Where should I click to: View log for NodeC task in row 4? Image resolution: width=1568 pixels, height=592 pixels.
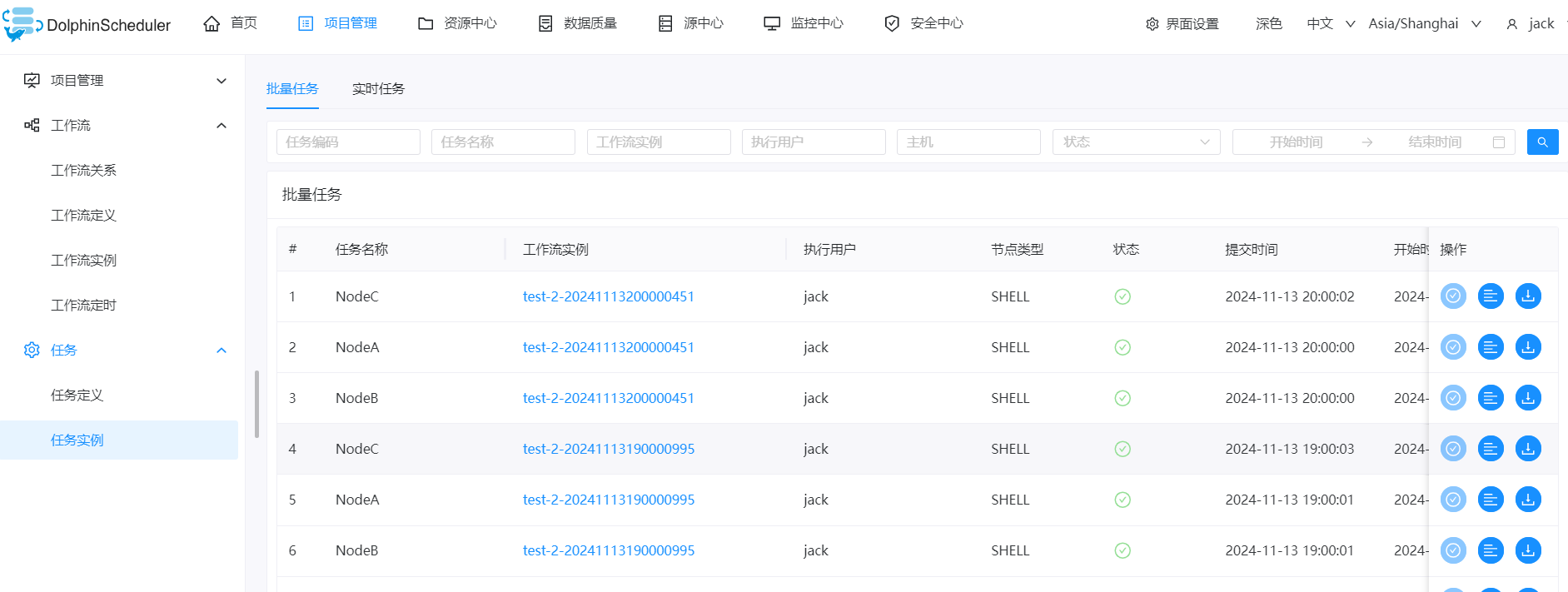[1491, 449]
